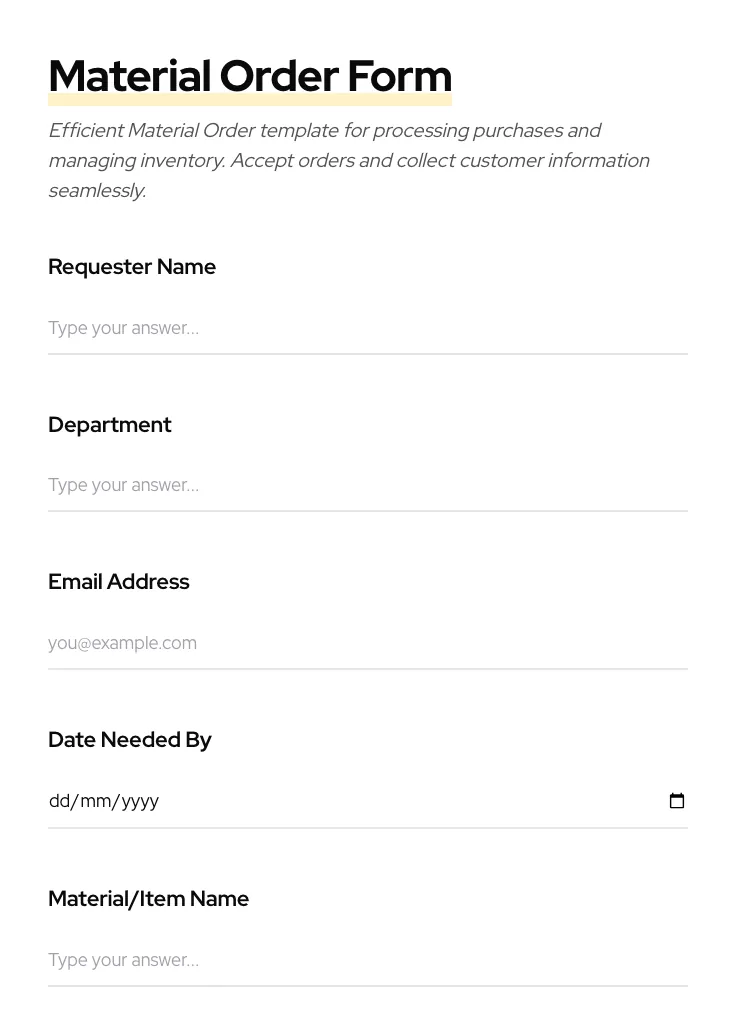Image resolution: width=736 pixels, height=1024 pixels.
Task: Click the word "Form" in the heading
Action: coord(399,76)
